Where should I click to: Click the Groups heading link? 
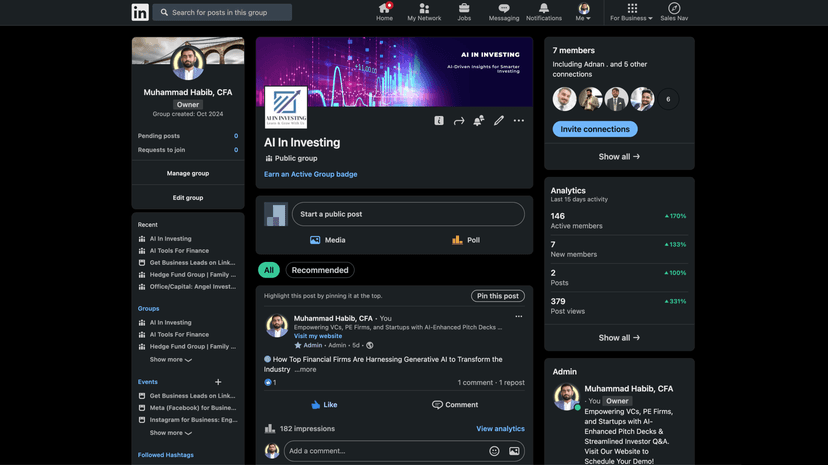click(x=148, y=309)
